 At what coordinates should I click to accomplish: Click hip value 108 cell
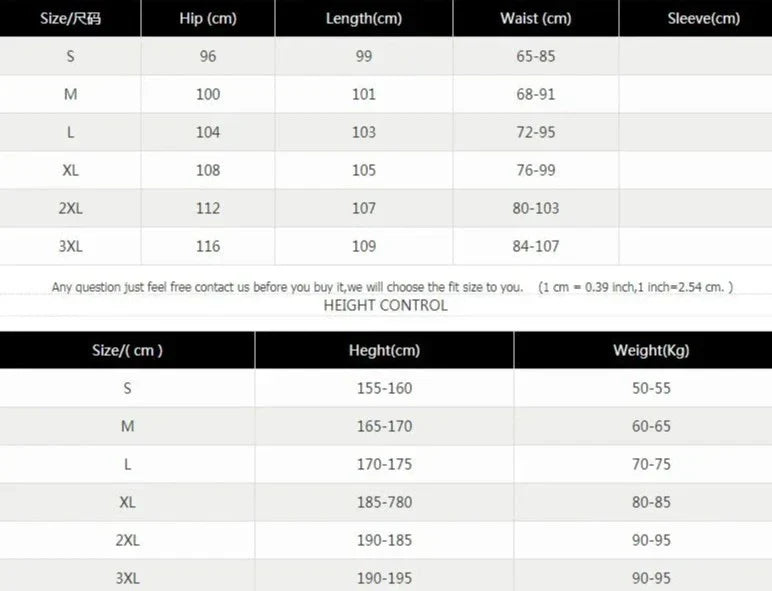208,170
